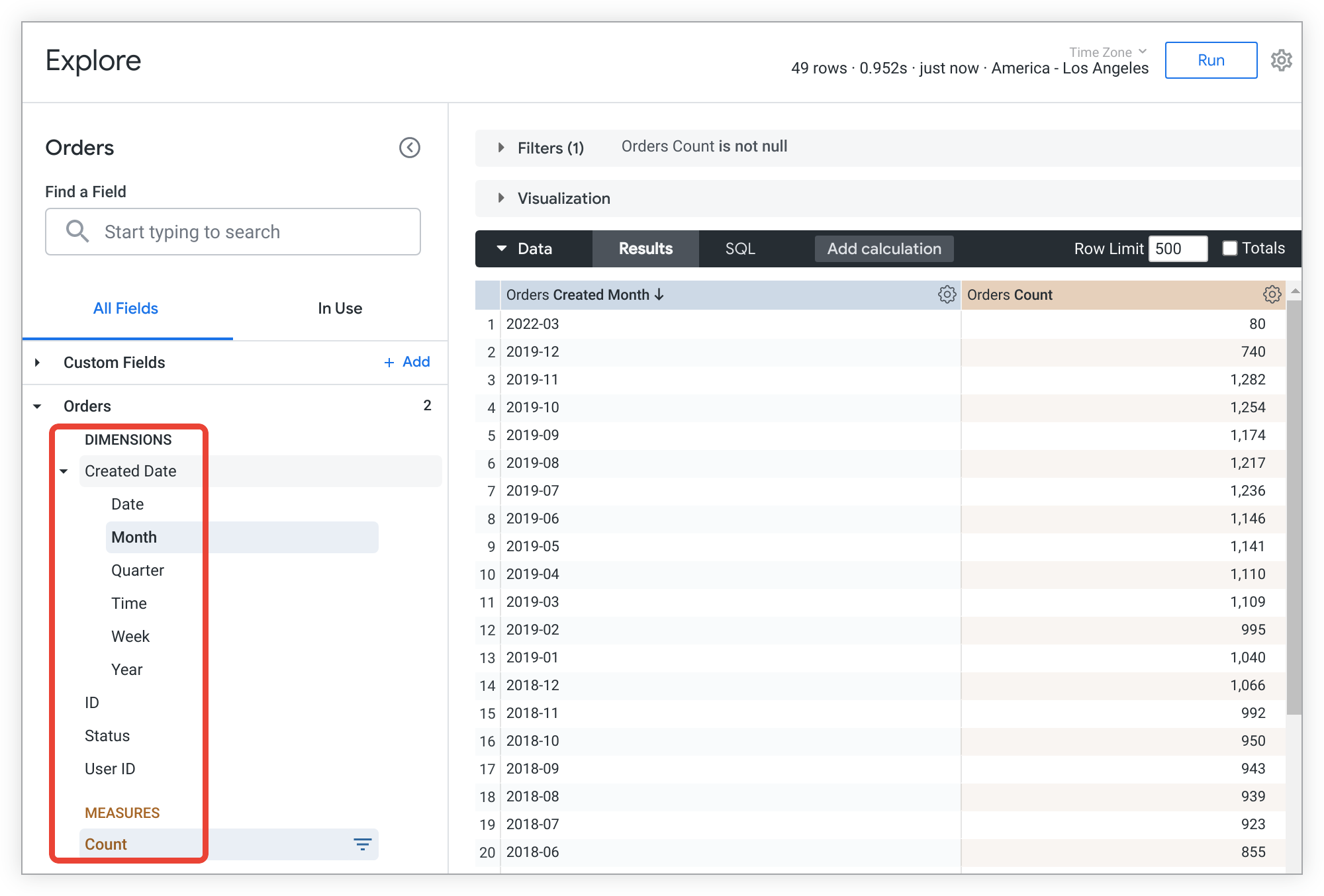Open Orders Created Month column gear menu

coord(947,294)
